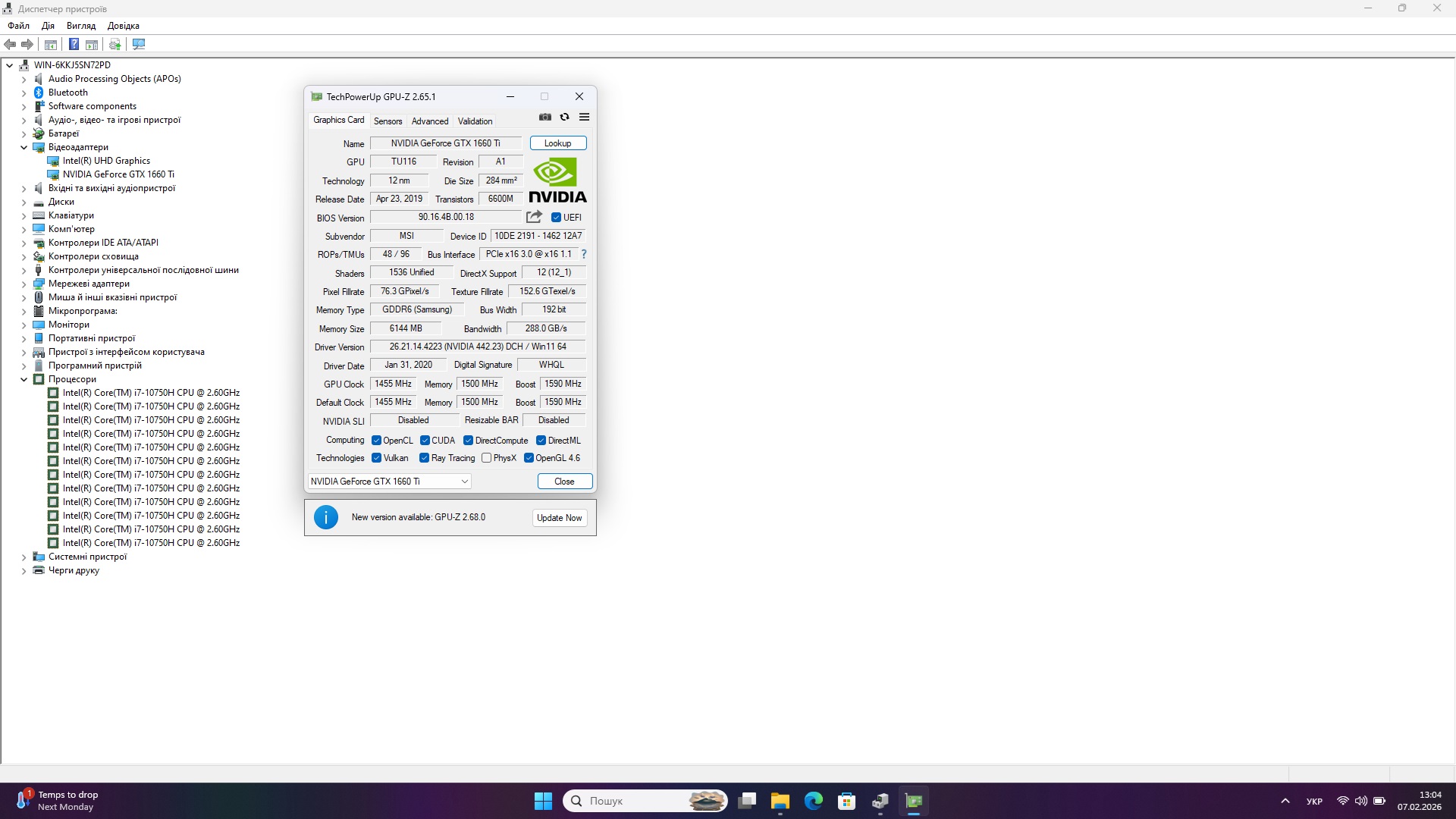Click the scan for hardware changes monitor icon
Screen dimensions: 1456x819
[x=139, y=44]
